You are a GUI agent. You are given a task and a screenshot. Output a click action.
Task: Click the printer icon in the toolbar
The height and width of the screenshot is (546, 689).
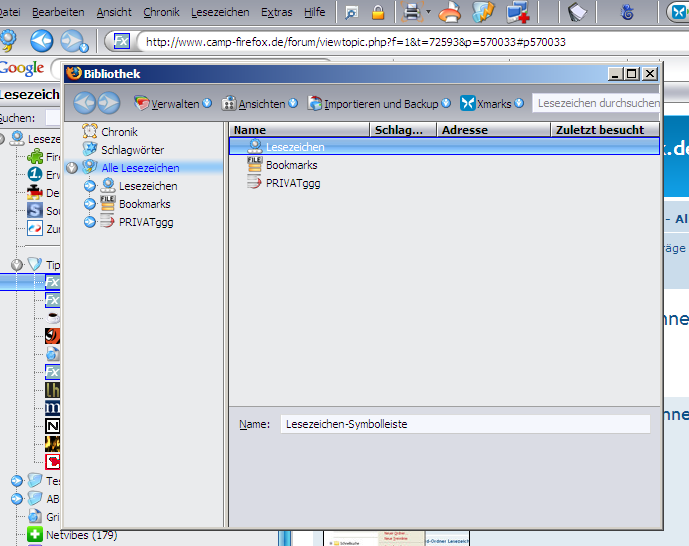412,12
